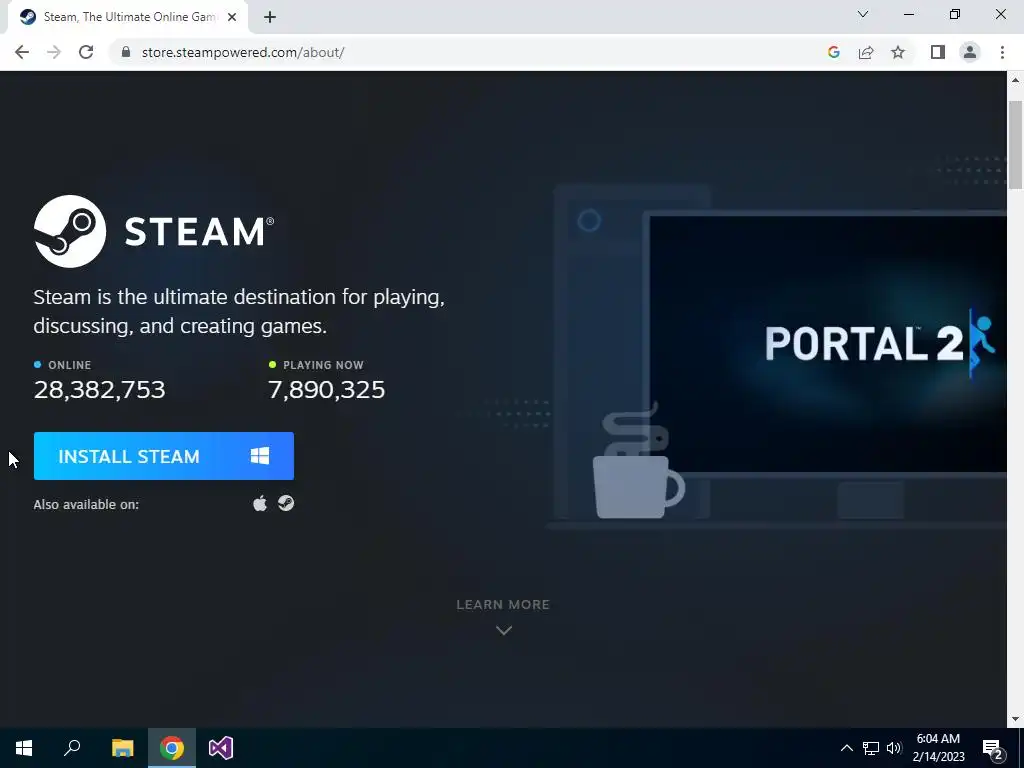
Task: Click the Learn More link
Action: tap(503, 605)
